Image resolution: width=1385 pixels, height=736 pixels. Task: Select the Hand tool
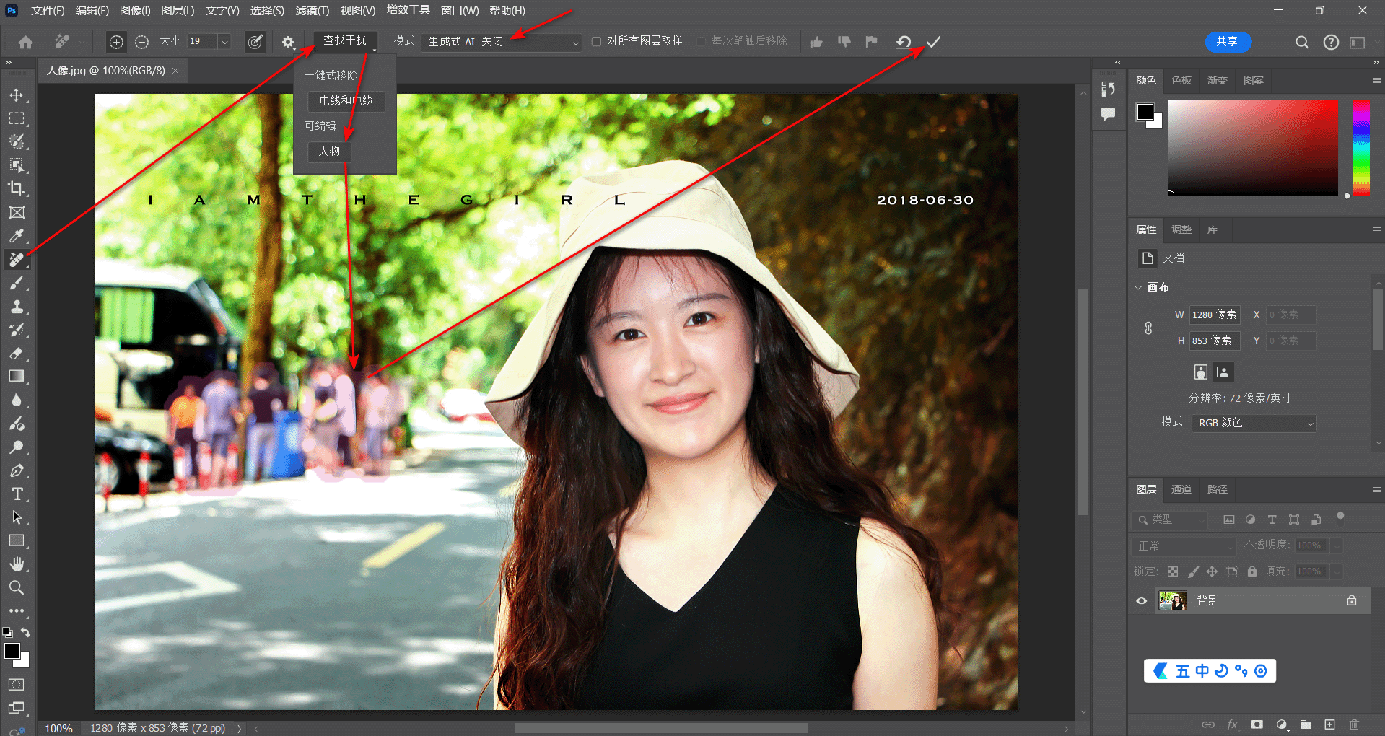click(x=17, y=564)
